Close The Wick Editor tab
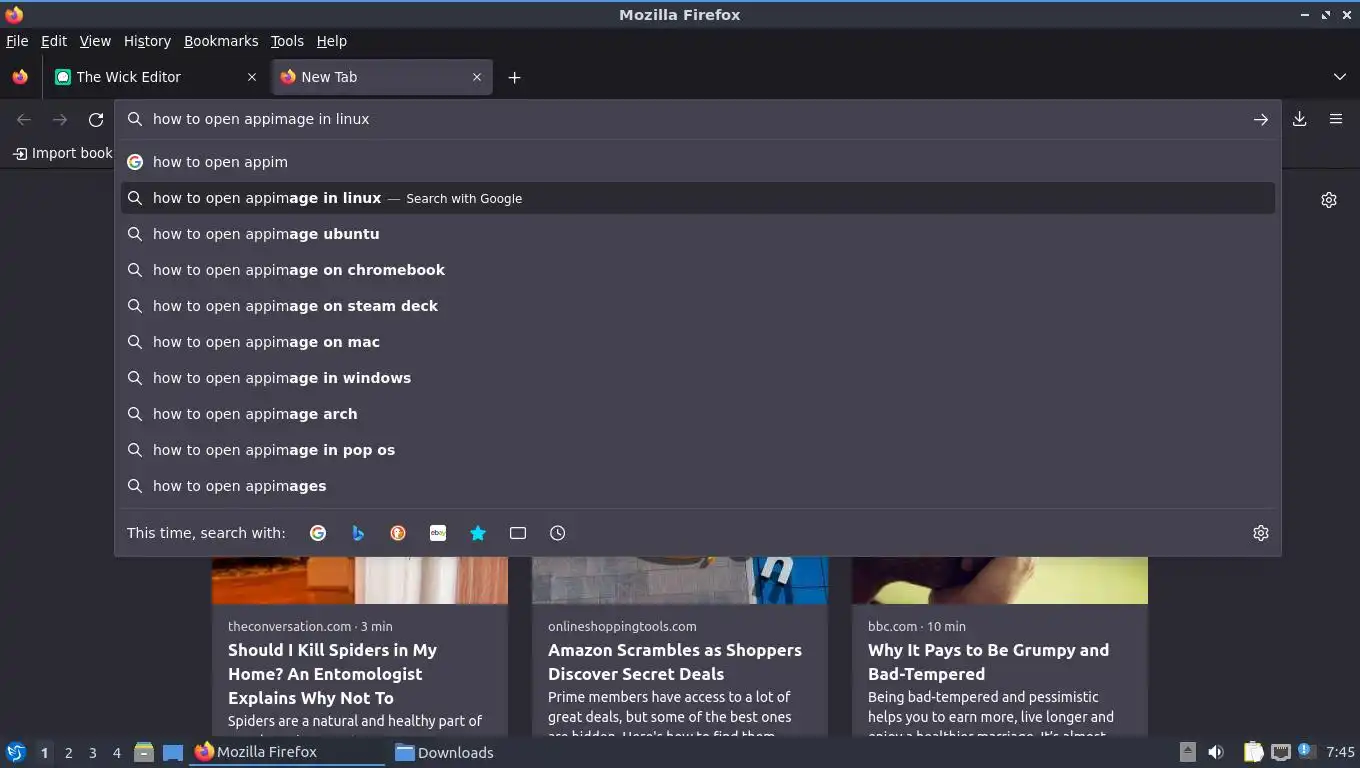The height and width of the screenshot is (768, 1360). click(x=252, y=77)
